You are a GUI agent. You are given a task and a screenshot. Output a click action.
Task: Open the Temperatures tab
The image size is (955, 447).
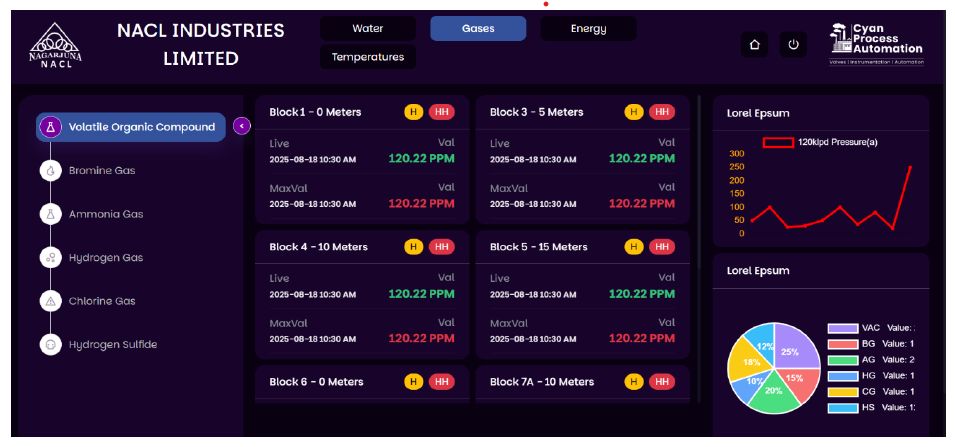pos(368,57)
